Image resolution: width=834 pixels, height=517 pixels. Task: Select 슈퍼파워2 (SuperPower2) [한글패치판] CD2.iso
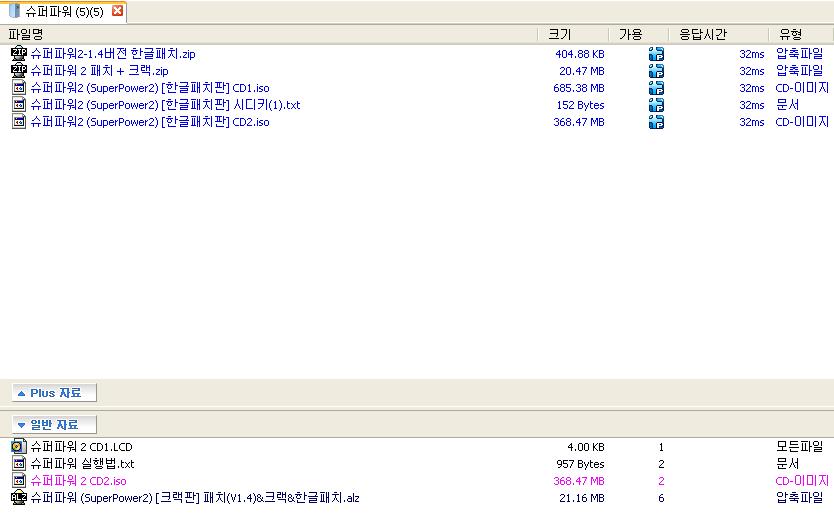pos(150,122)
